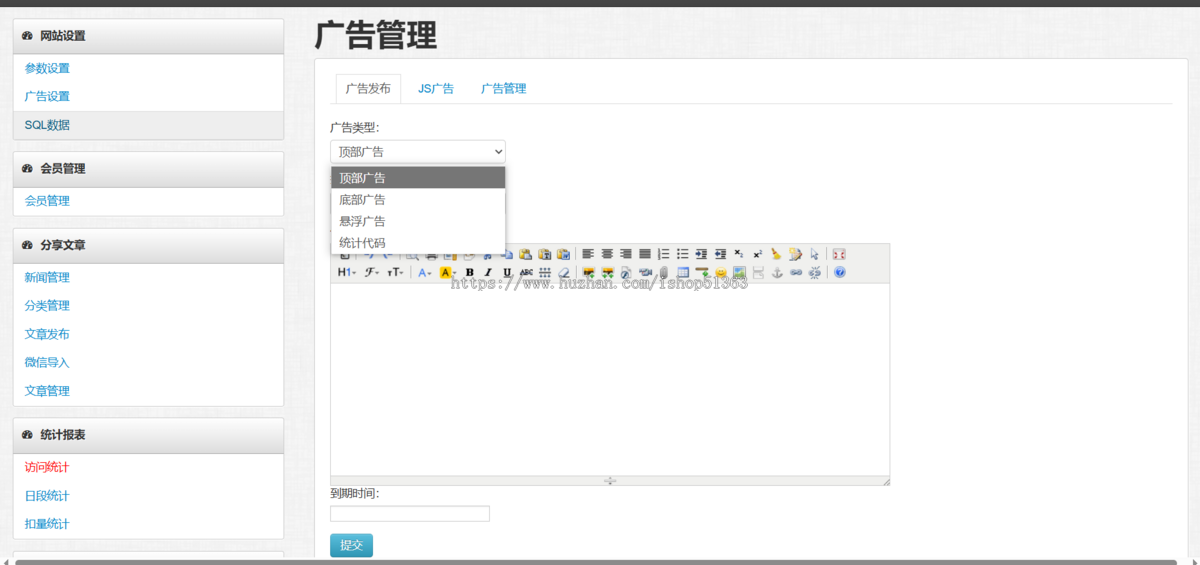The height and width of the screenshot is (565, 1200).
Task: Insert an anchor
Action: 777,272
